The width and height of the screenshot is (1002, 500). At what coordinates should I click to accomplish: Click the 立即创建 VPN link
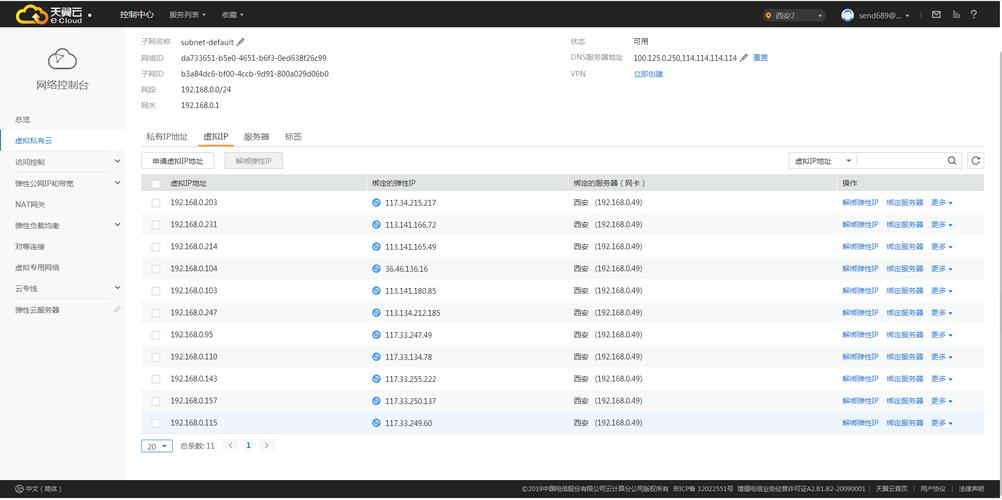[648, 74]
